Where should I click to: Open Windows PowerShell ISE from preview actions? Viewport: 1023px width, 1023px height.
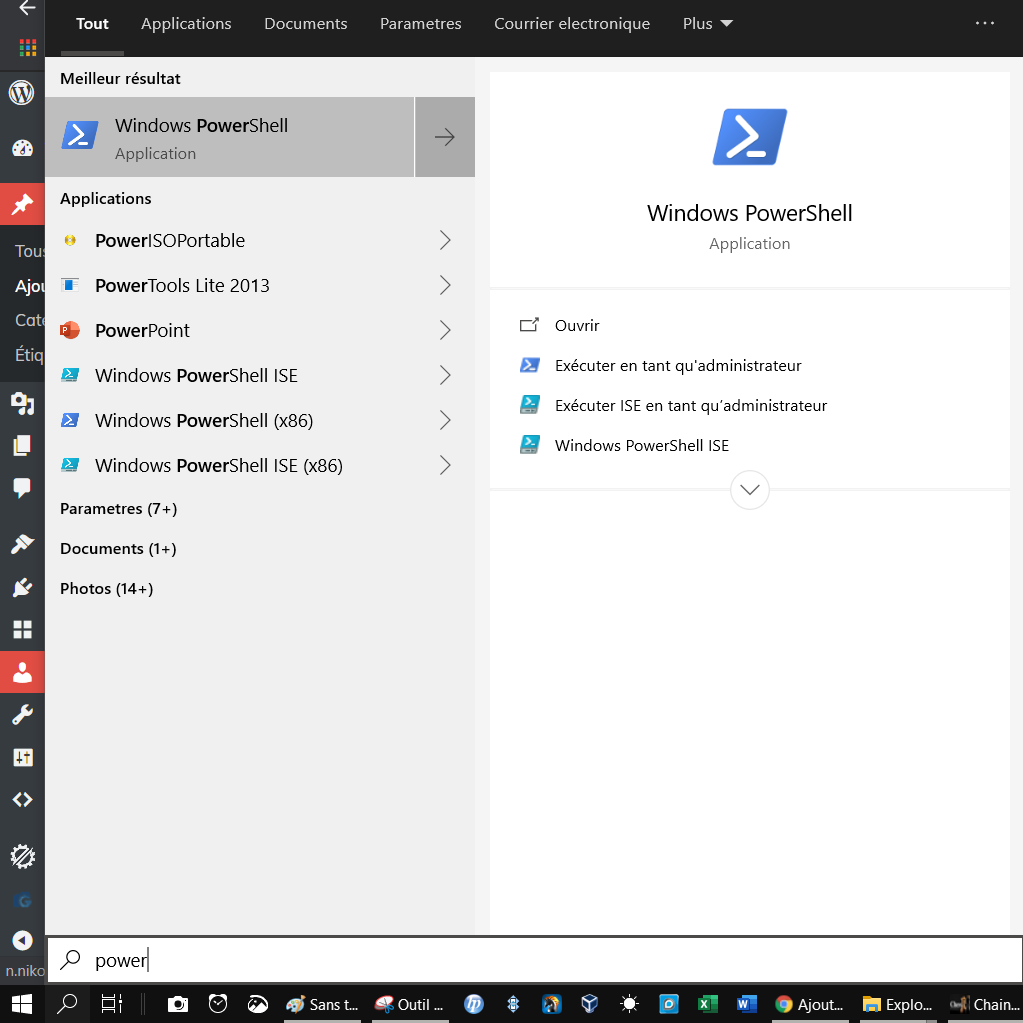(642, 446)
